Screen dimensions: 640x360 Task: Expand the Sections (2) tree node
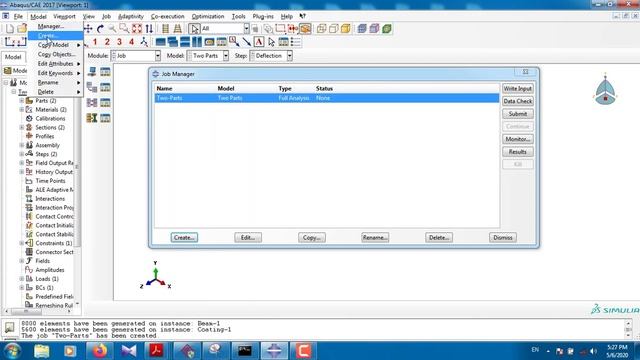(x=22, y=127)
